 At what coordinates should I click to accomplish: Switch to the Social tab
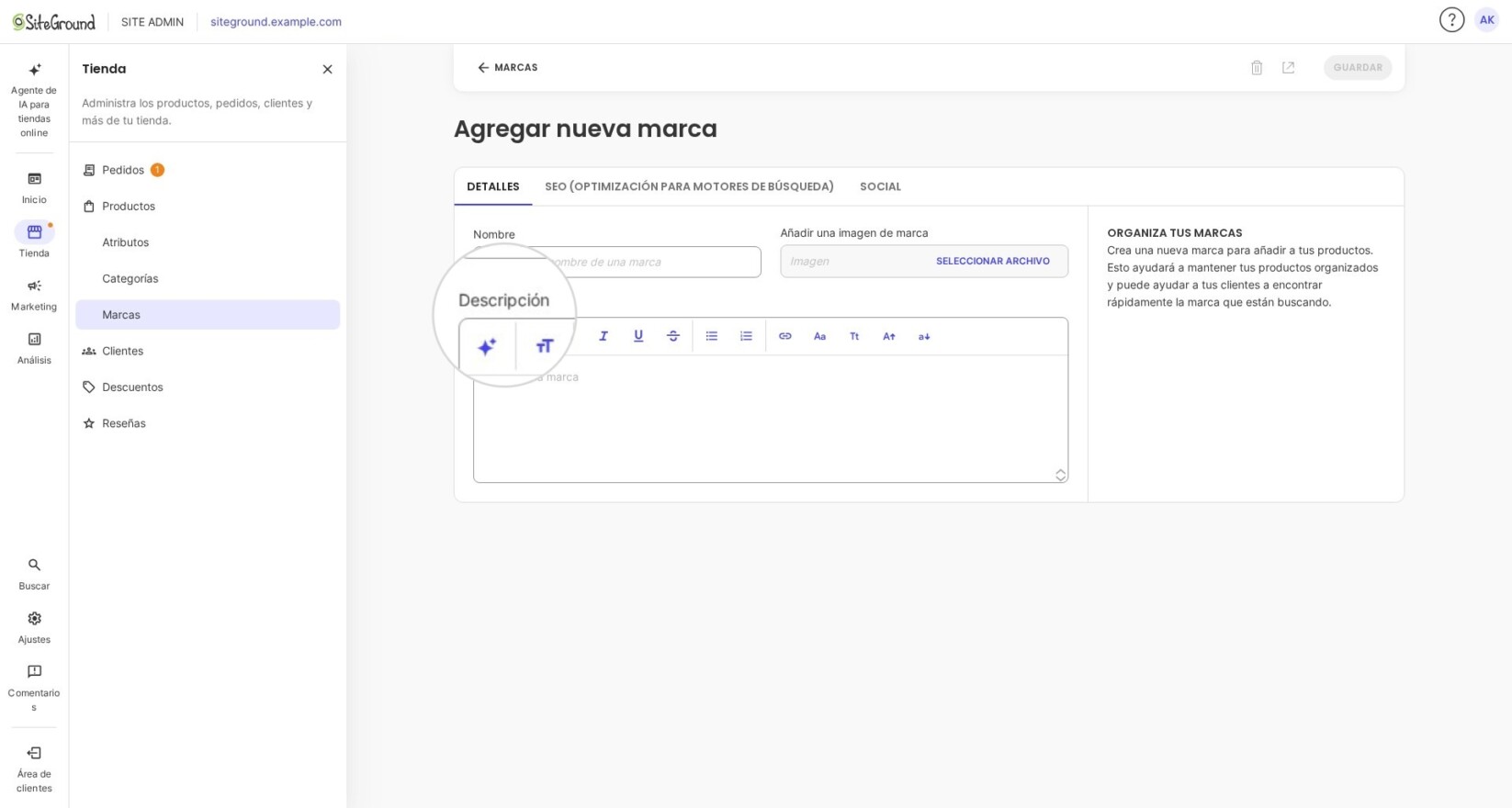880,186
